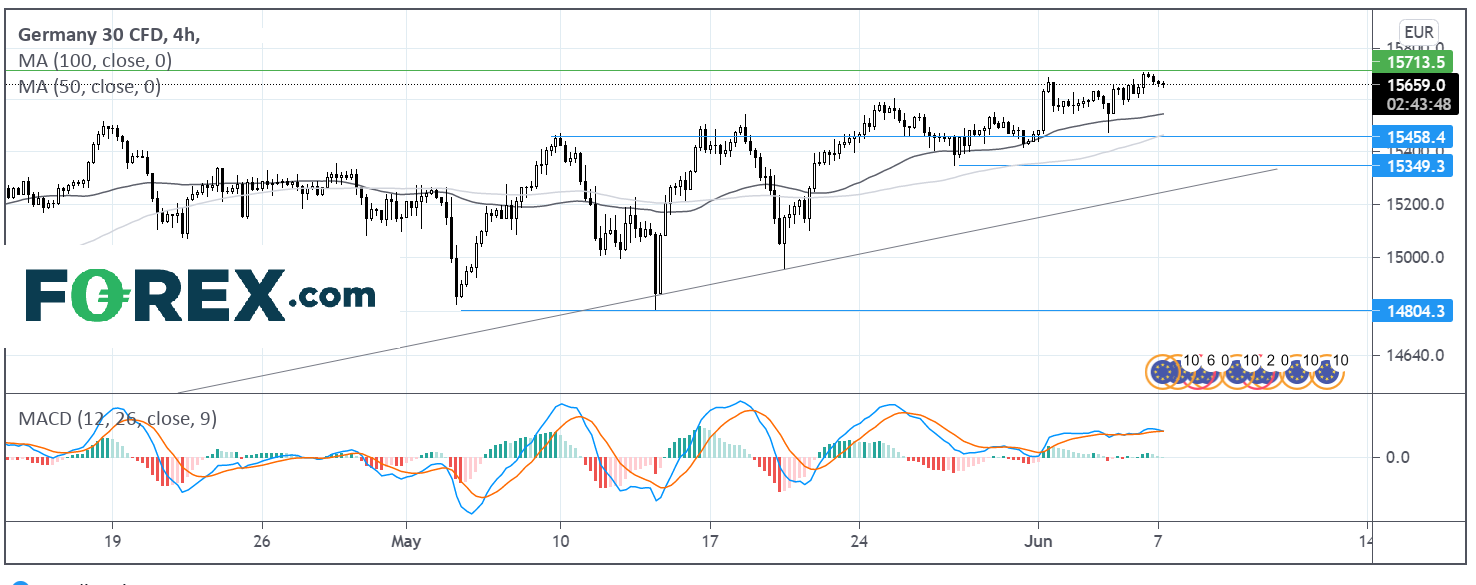Click the 26 date on time axis

click(261, 540)
